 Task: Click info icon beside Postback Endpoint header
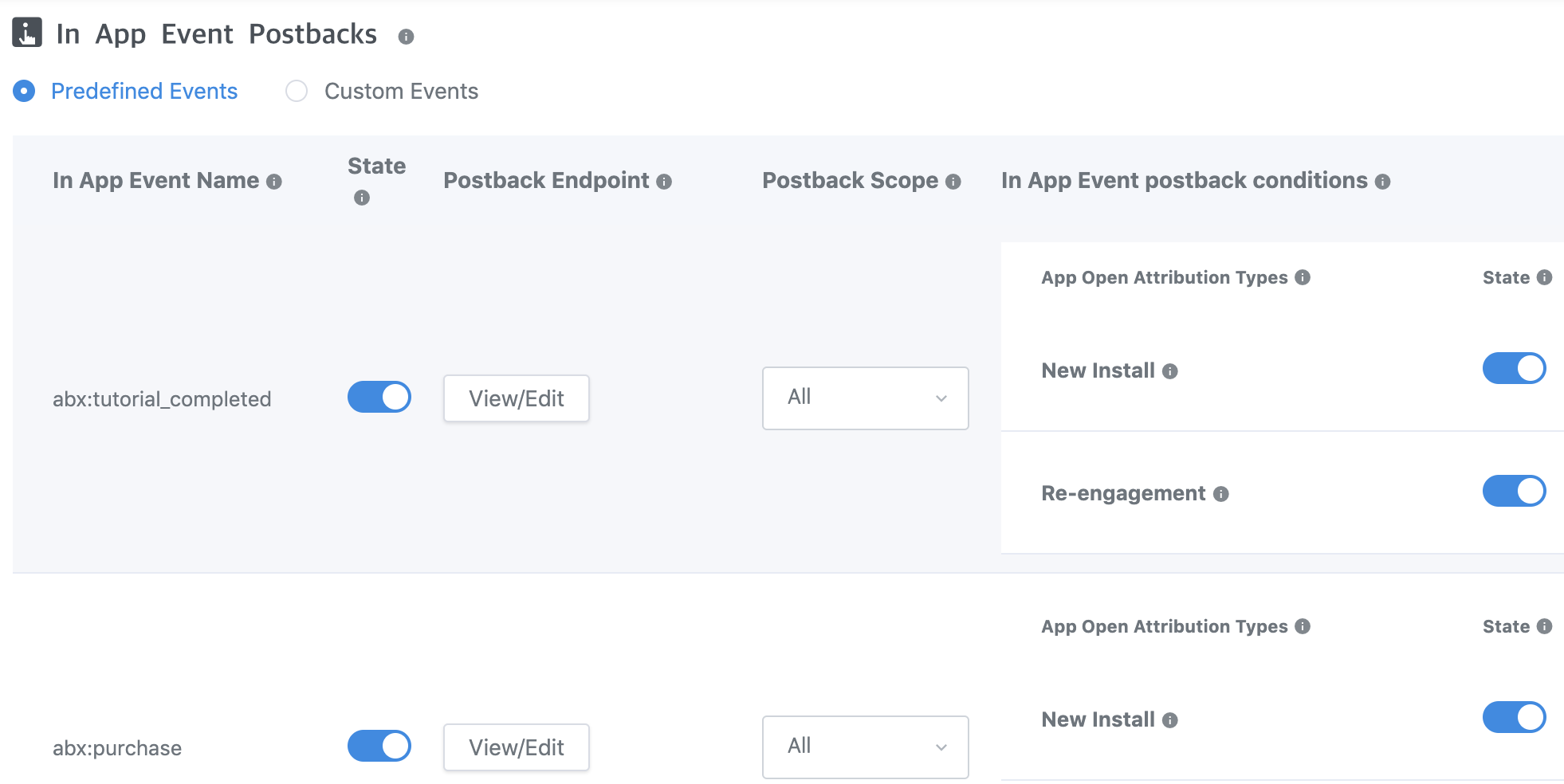tap(664, 182)
